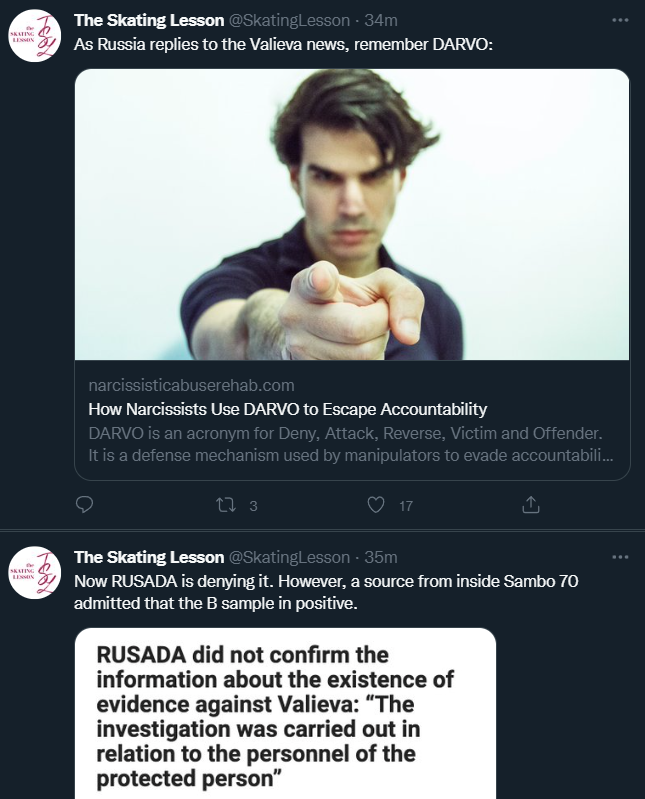Open Skating Lesson avatar on first tweet

click(35, 34)
